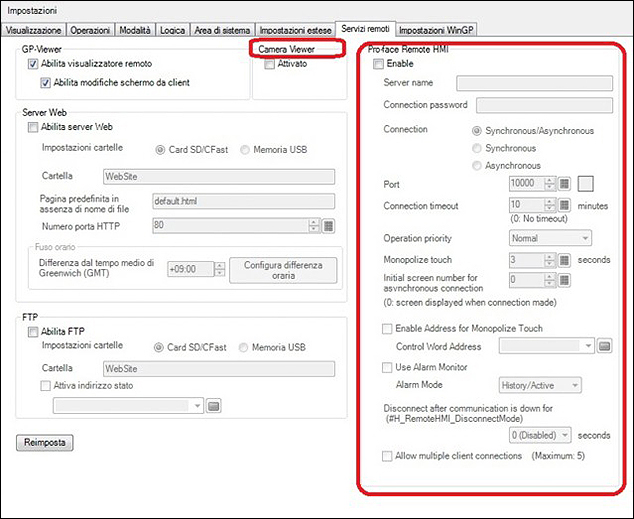
Task: Check Use Alarm Monitor
Action: 387,367
